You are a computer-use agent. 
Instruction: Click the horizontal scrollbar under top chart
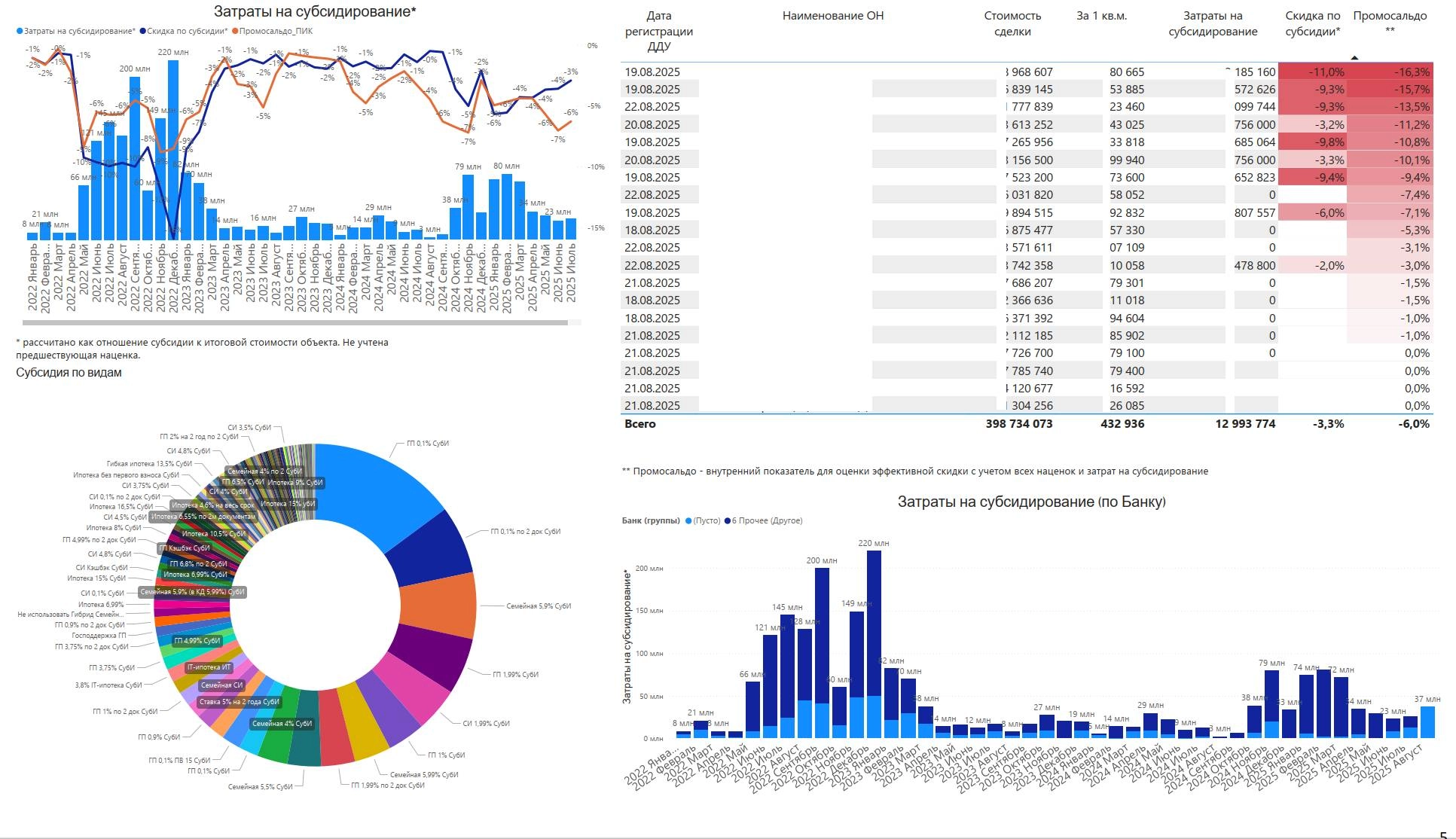[x=294, y=322]
